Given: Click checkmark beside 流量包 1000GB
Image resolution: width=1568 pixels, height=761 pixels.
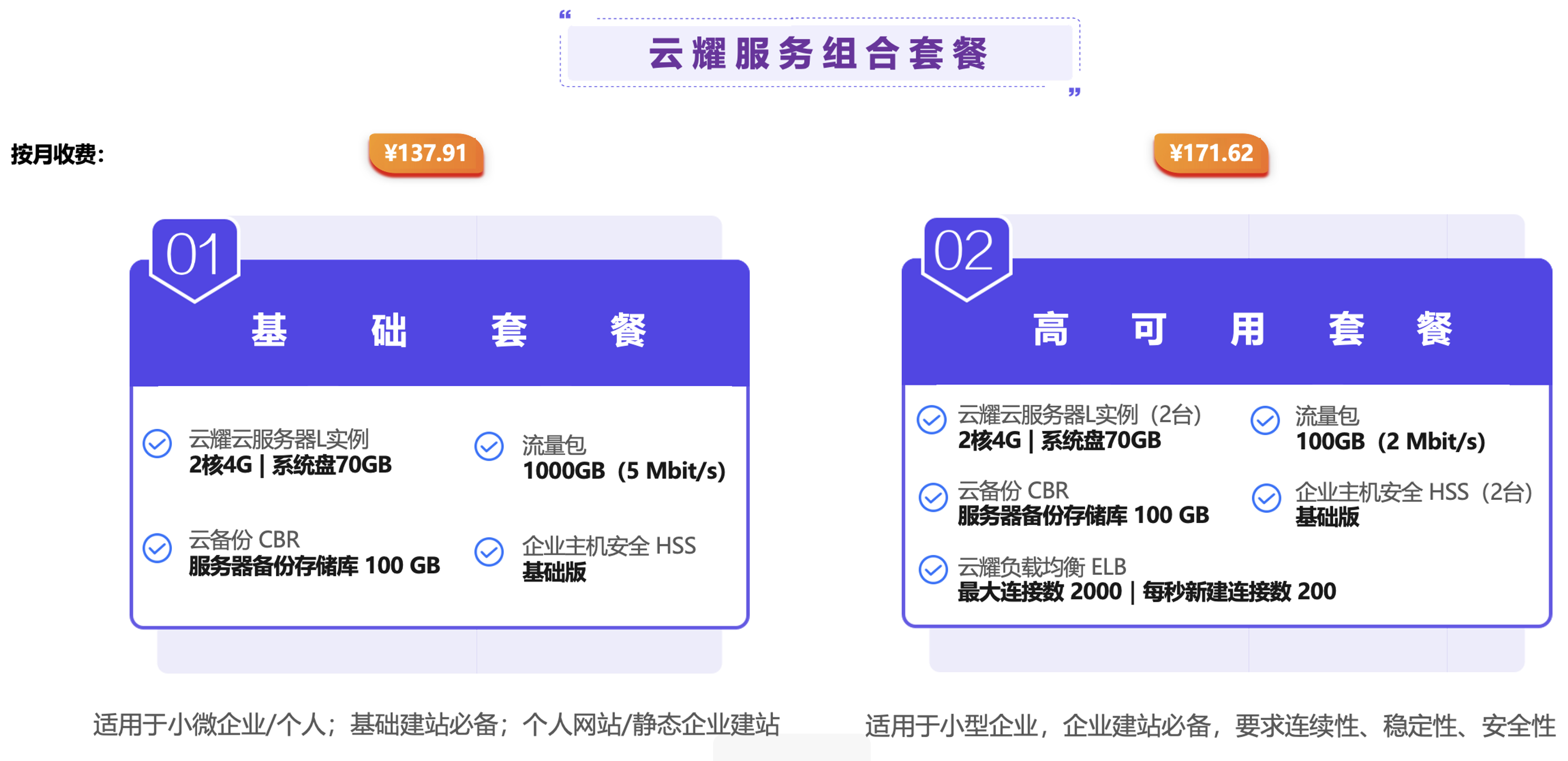Looking at the screenshot, I should pos(489,447).
